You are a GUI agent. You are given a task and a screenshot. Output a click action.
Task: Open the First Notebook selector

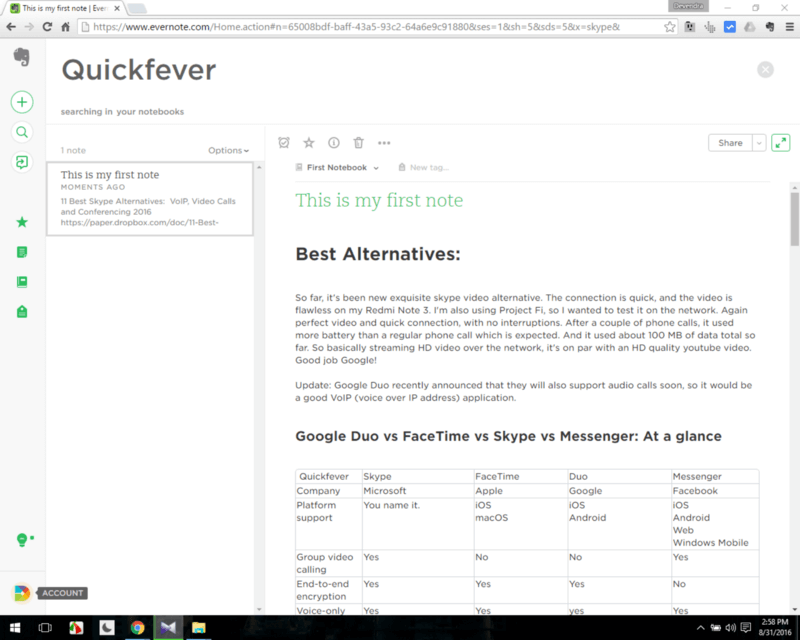point(337,169)
